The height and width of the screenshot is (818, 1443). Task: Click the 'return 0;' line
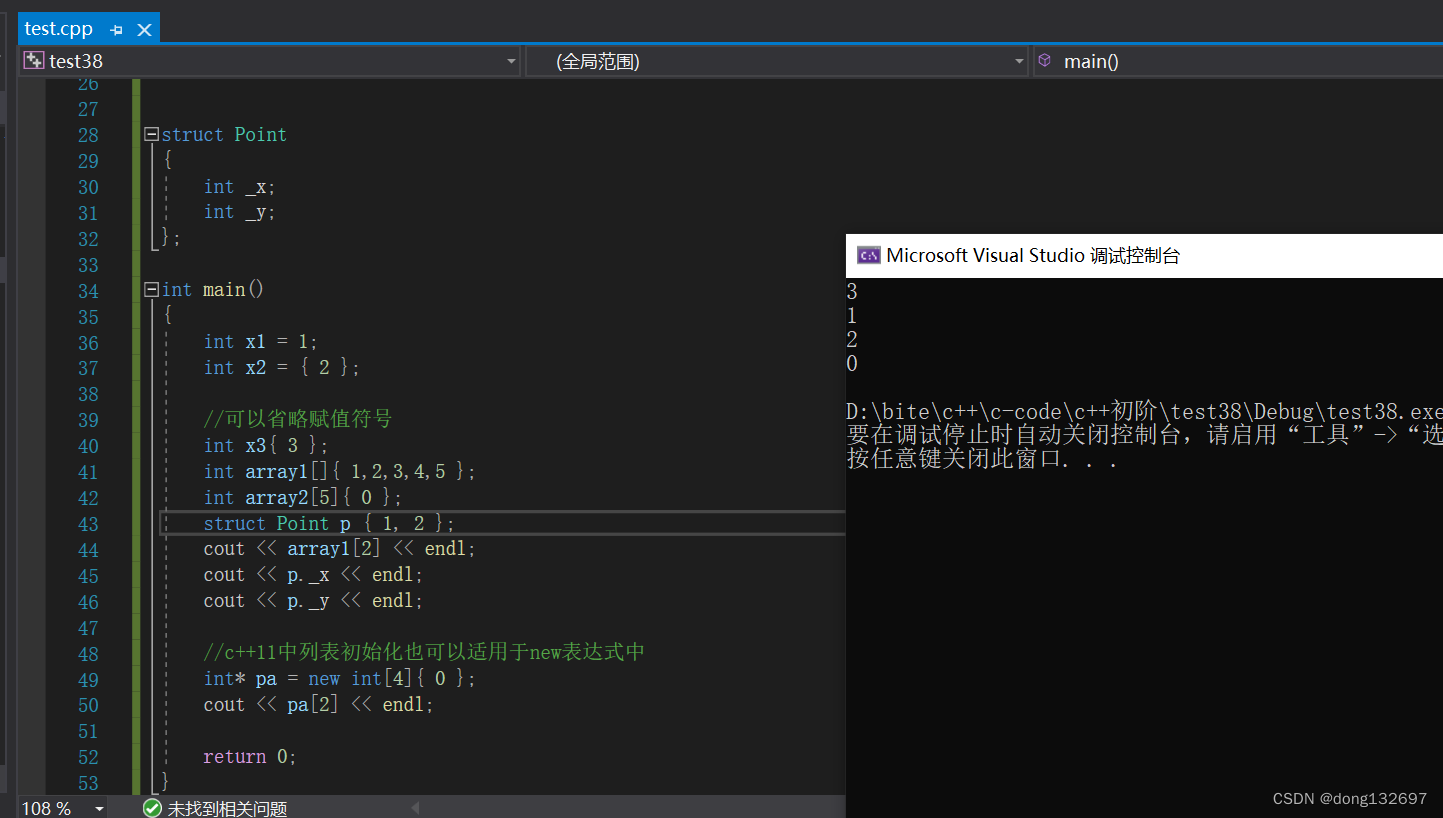point(250,757)
